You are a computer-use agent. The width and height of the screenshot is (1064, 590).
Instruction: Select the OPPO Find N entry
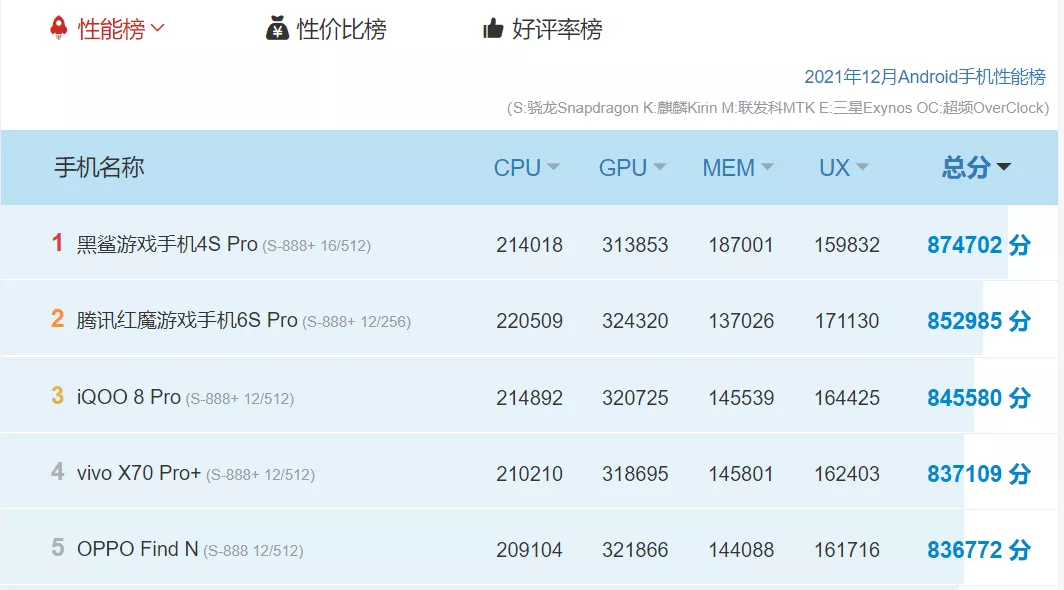tap(137, 549)
